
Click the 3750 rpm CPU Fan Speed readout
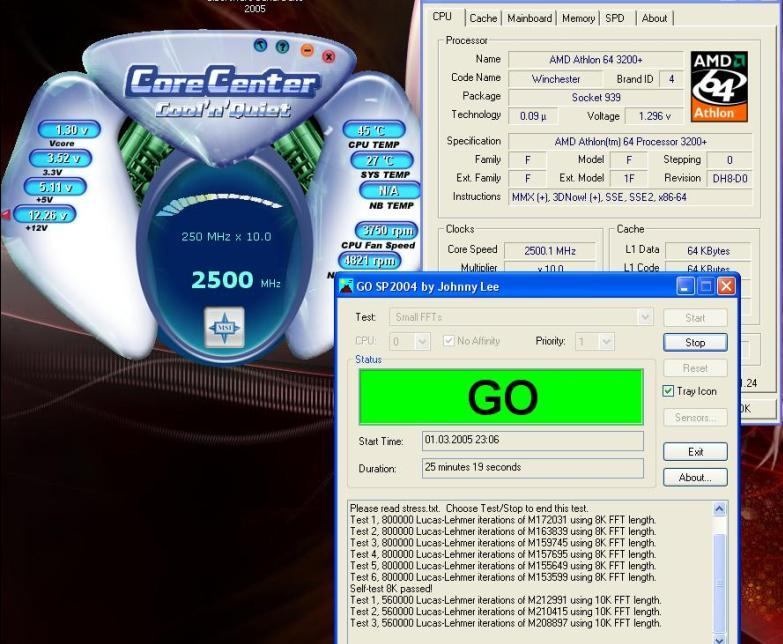[387, 230]
